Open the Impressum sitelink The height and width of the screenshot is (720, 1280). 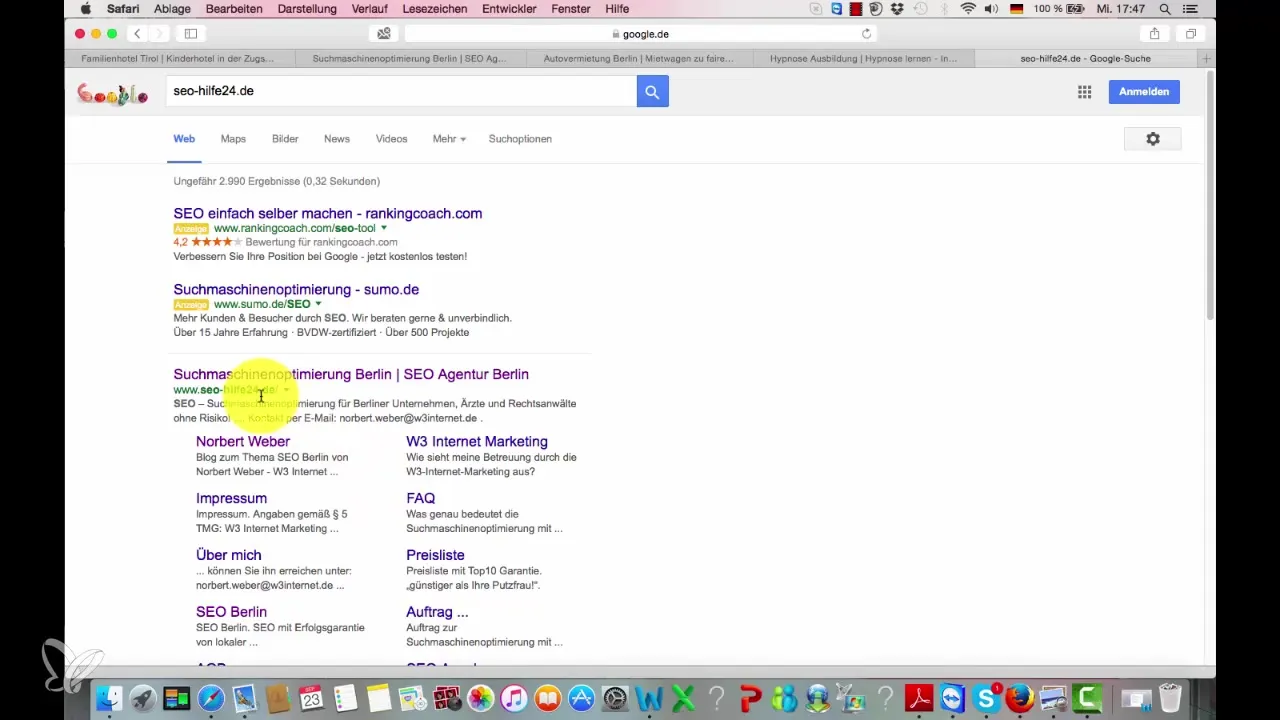tap(231, 498)
